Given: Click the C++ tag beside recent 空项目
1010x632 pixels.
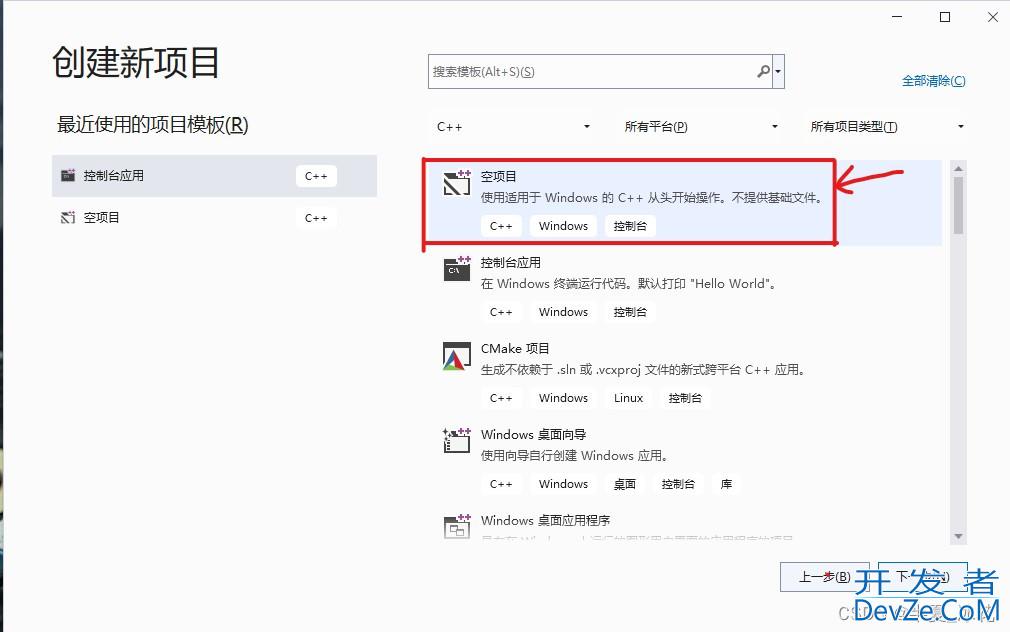Looking at the screenshot, I should [316, 218].
